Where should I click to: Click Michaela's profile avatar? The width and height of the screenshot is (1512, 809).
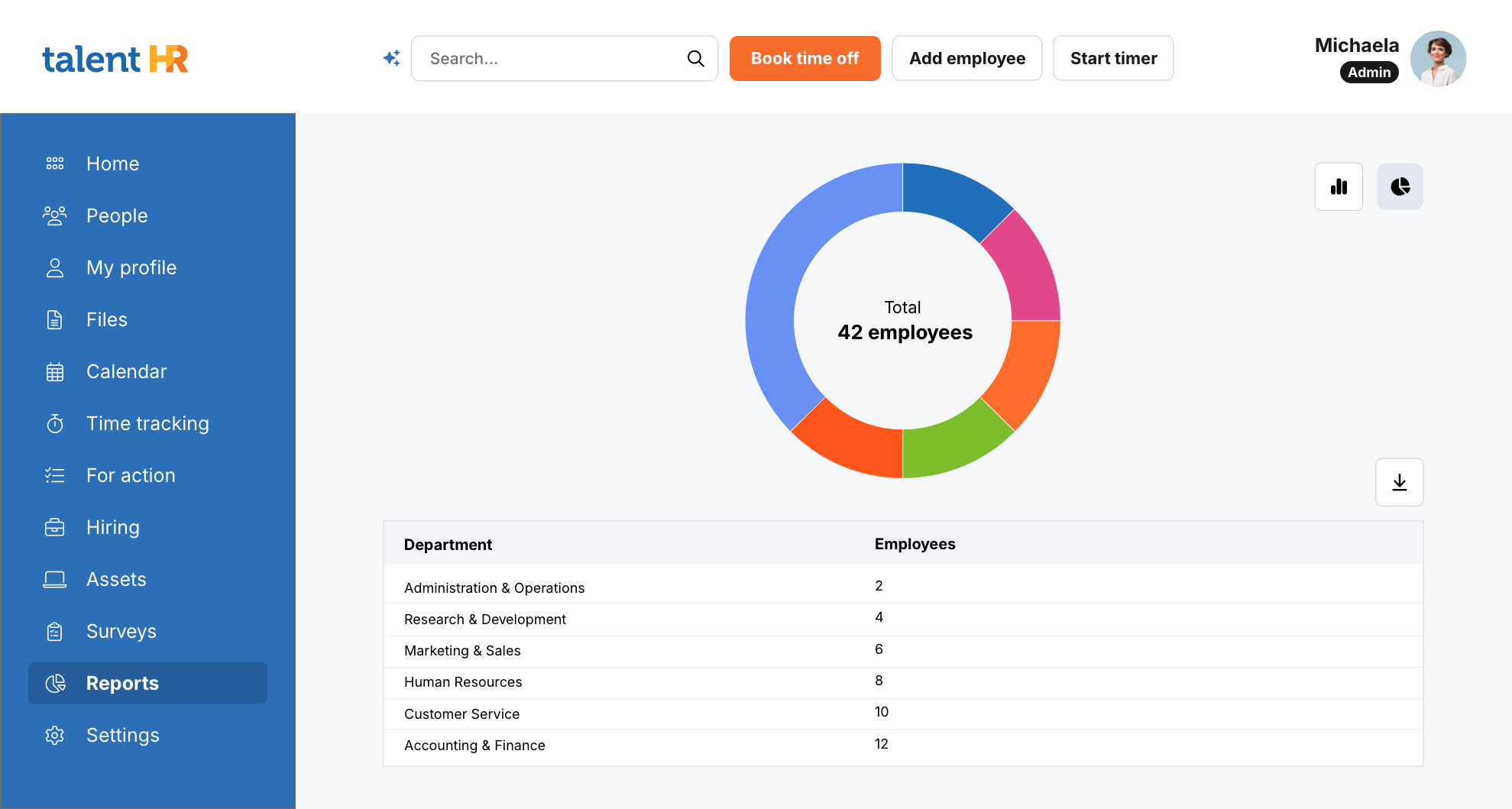pyautogui.click(x=1437, y=59)
